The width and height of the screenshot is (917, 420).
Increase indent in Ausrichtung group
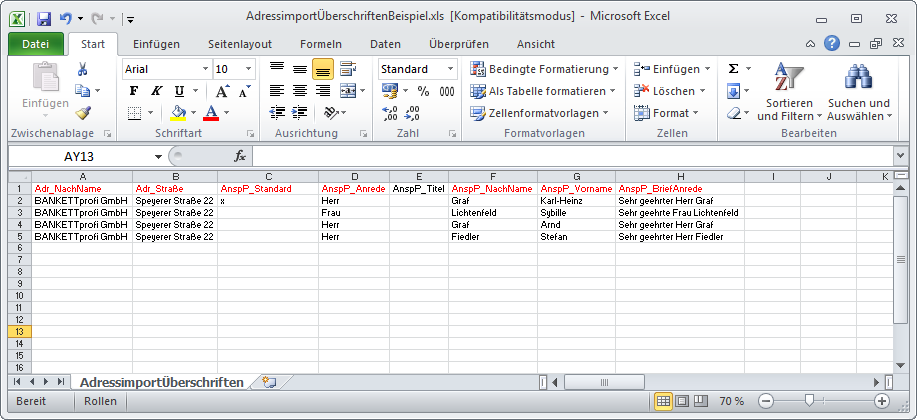pos(300,112)
